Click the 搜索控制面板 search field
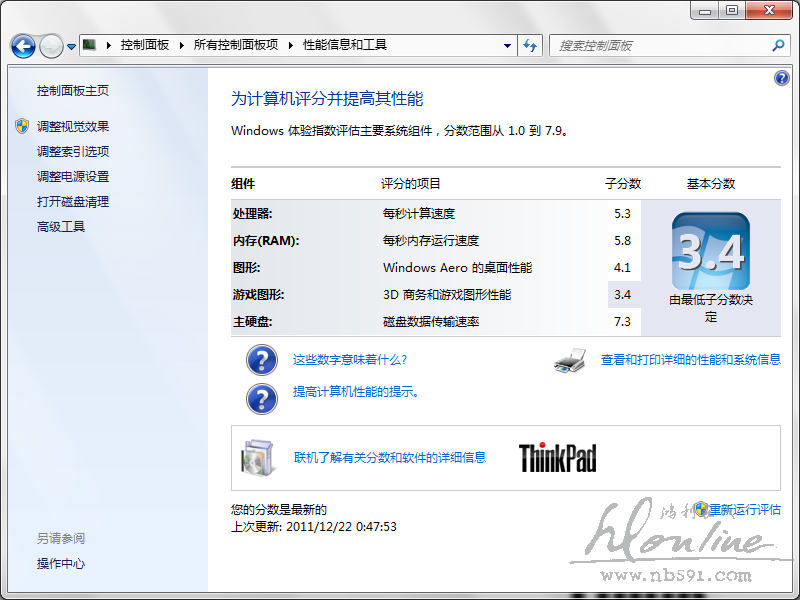The height and width of the screenshot is (600, 800). pyautogui.click(x=660, y=46)
